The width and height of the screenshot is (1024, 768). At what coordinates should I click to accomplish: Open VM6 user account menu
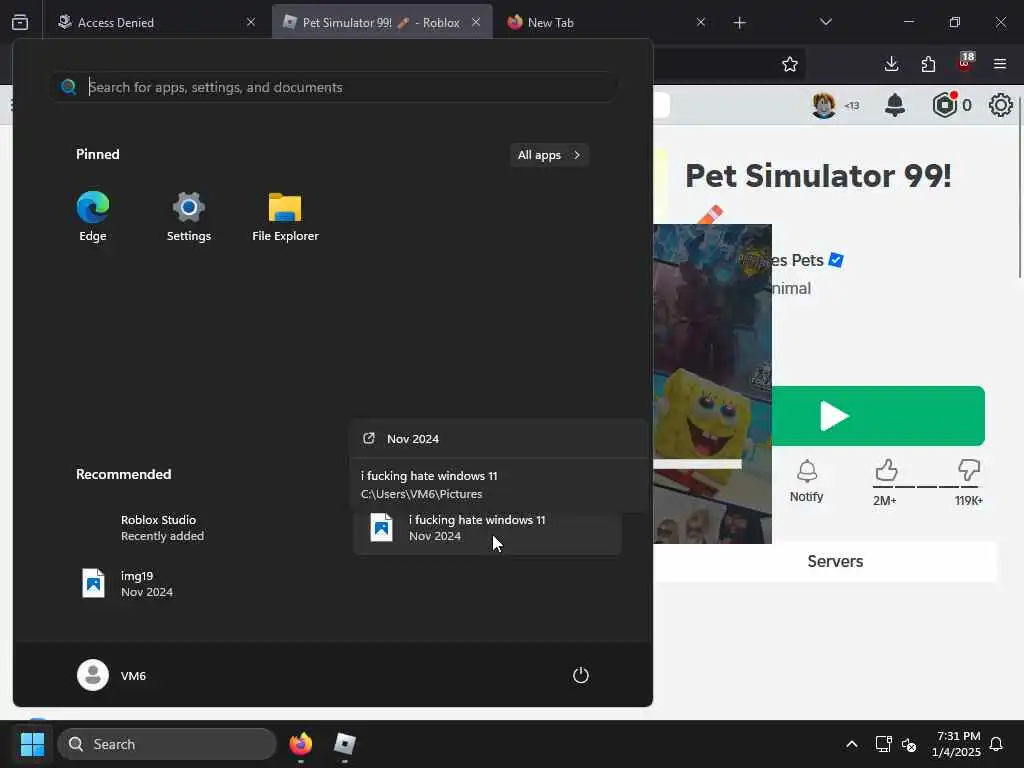112,675
